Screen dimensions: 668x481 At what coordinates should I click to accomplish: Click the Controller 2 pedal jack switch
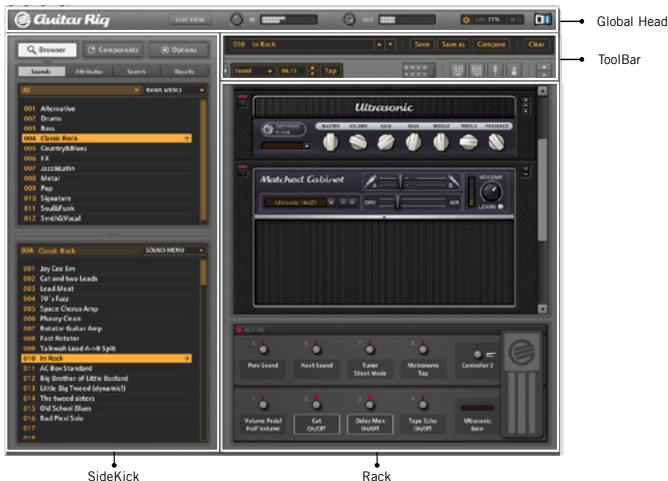point(478,354)
